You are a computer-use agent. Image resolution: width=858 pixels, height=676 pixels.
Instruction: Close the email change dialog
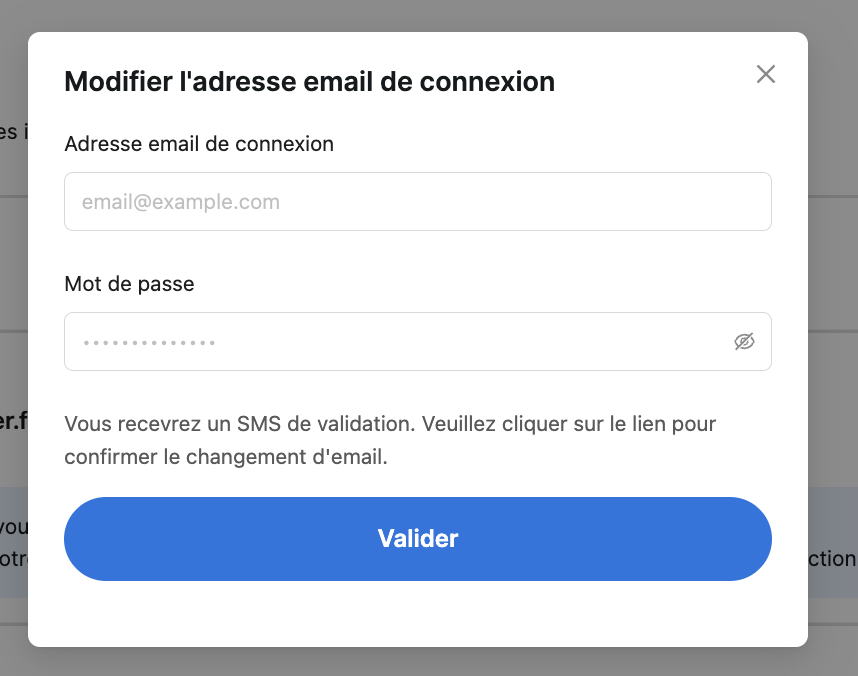[x=766, y=74]
